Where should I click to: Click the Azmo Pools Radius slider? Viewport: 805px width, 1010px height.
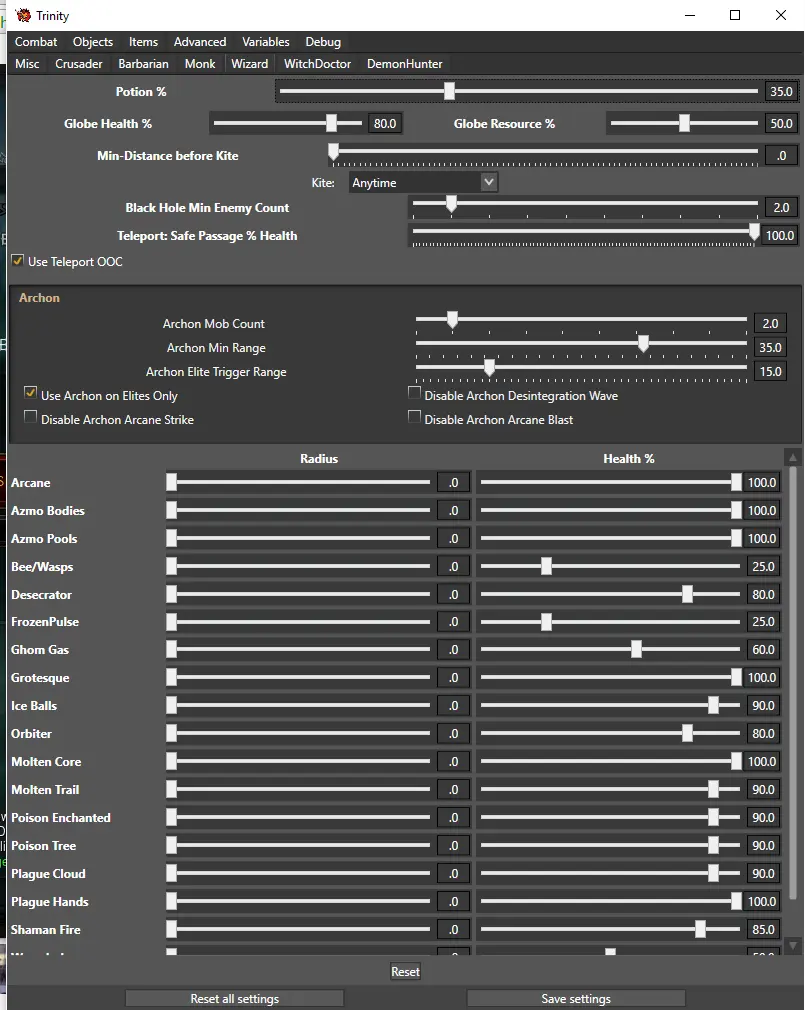(298, 538)
